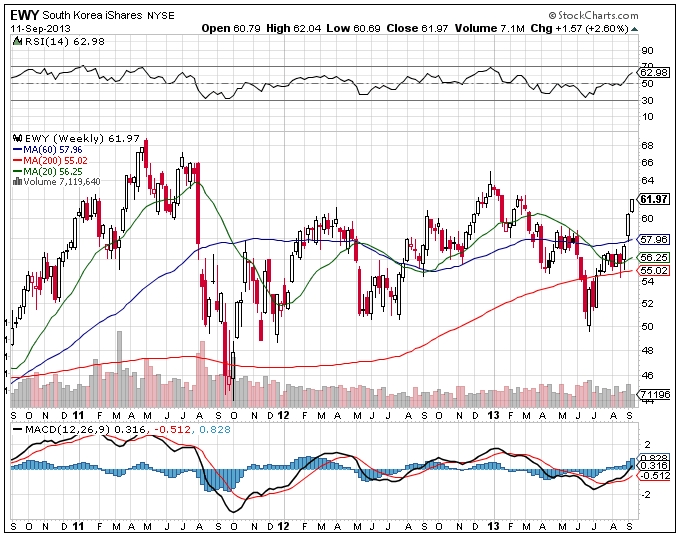Image resolution: width=679 pixels, height=536 pixels.
Task: Click the RSI(14) 62.98 indicator label
Action: click(x=65, y=42)
